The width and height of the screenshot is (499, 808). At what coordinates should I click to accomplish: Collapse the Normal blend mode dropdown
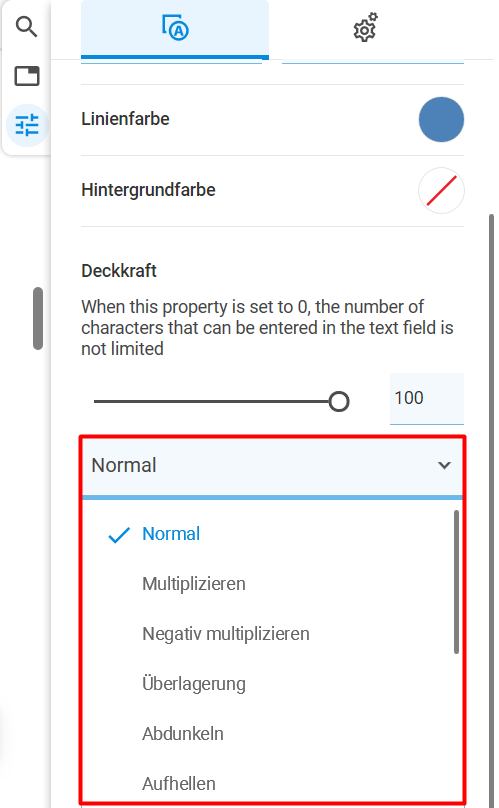pos(273,466)
